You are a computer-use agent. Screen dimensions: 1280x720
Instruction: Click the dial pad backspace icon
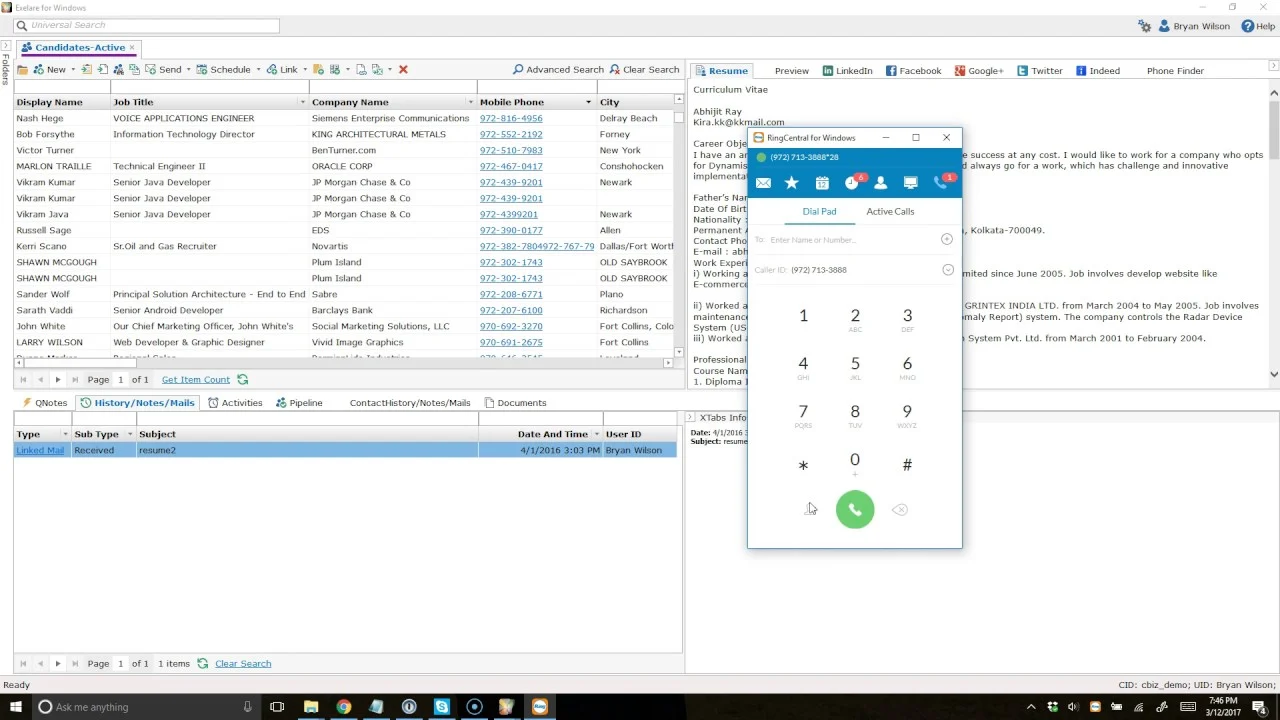point(900,510)
